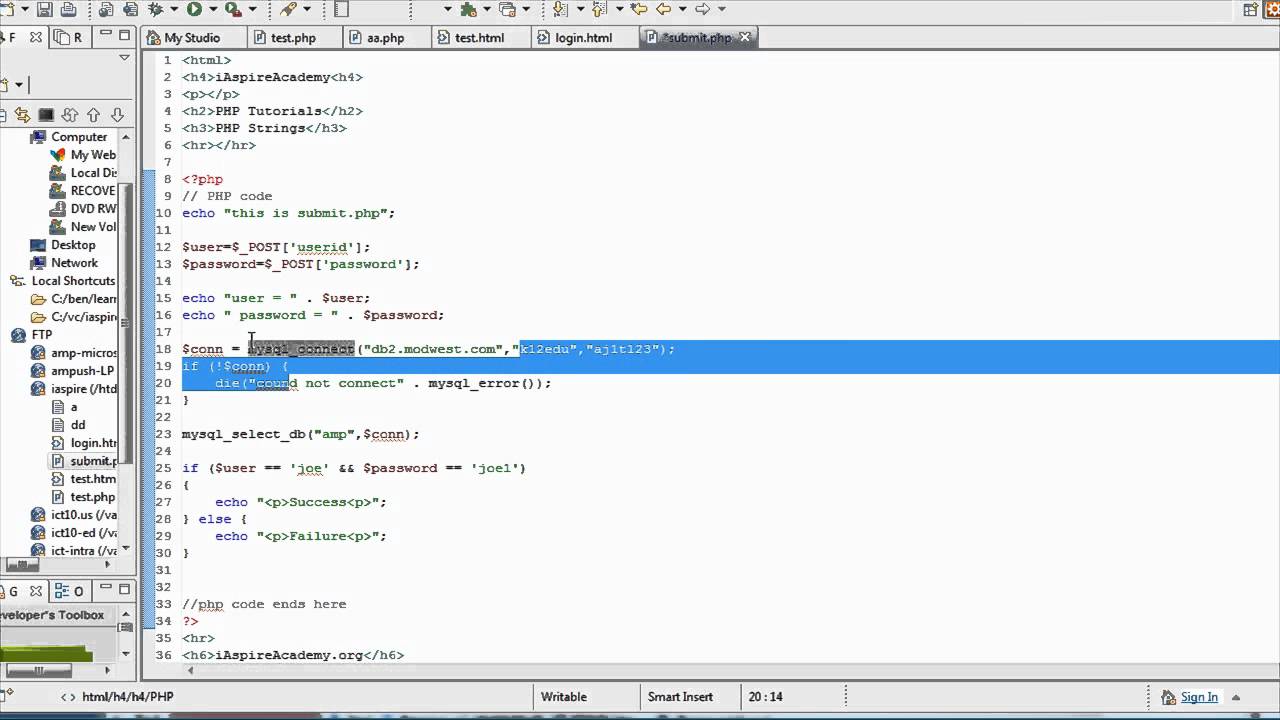
Task: Click the html/h4/h4/PHP breadcrumb path
Action: point(127,697)
